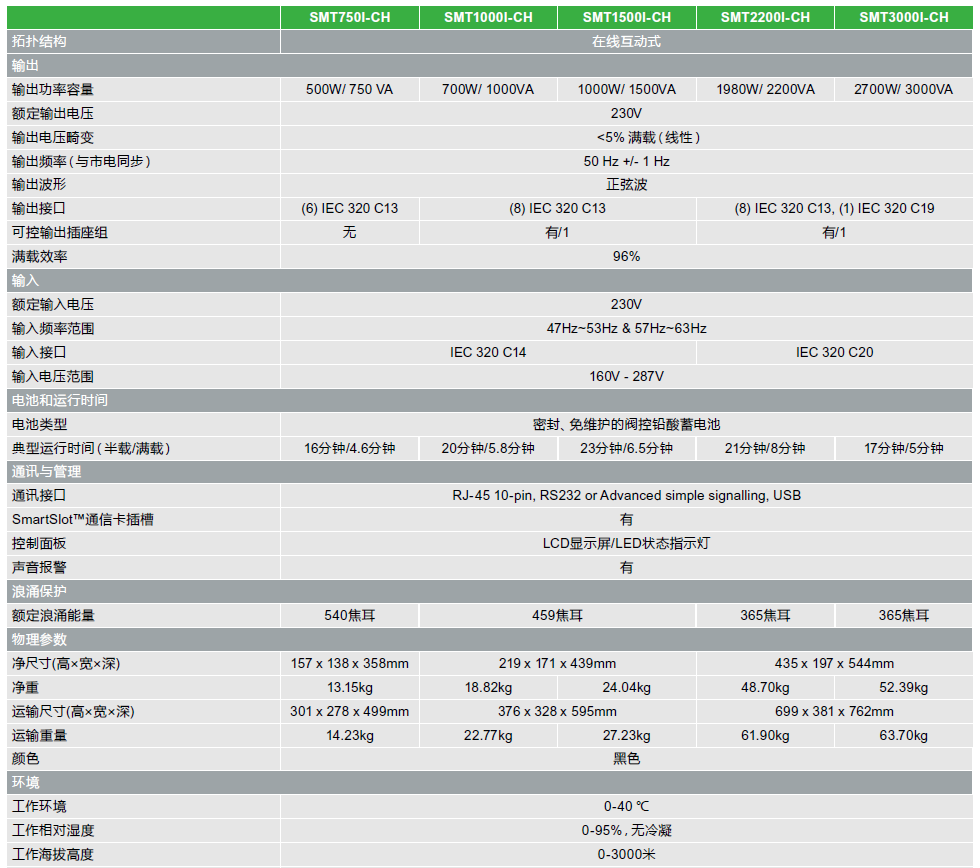
Task: Select the IEC 320 C20 cell
Action: [x=834, y=352]
